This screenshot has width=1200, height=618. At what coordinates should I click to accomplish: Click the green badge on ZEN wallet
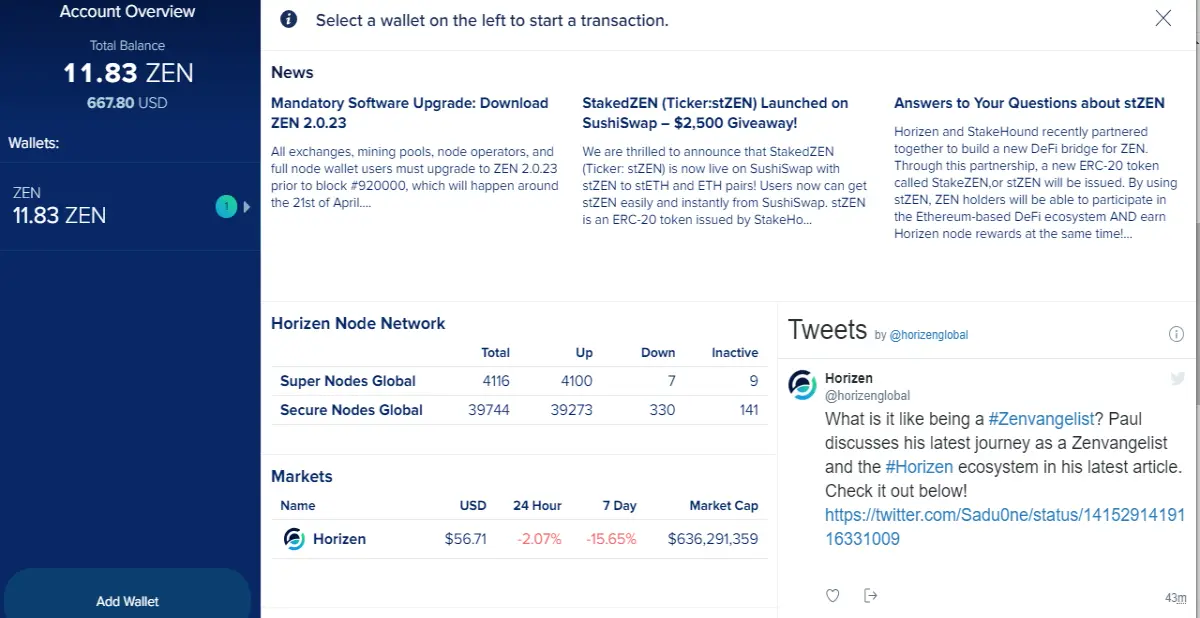[x=227, y=206]
